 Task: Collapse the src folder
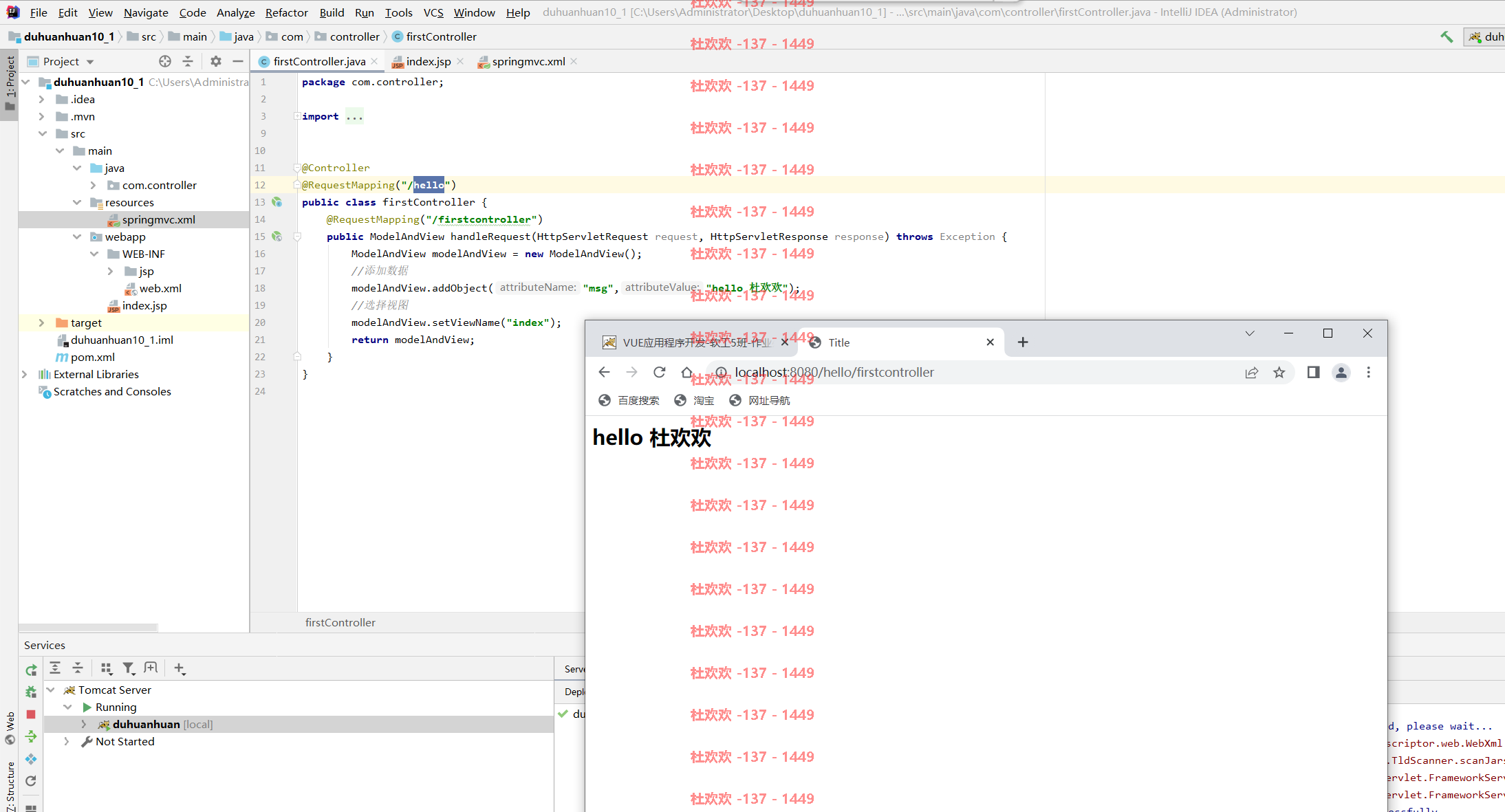(x=43, y=133)
